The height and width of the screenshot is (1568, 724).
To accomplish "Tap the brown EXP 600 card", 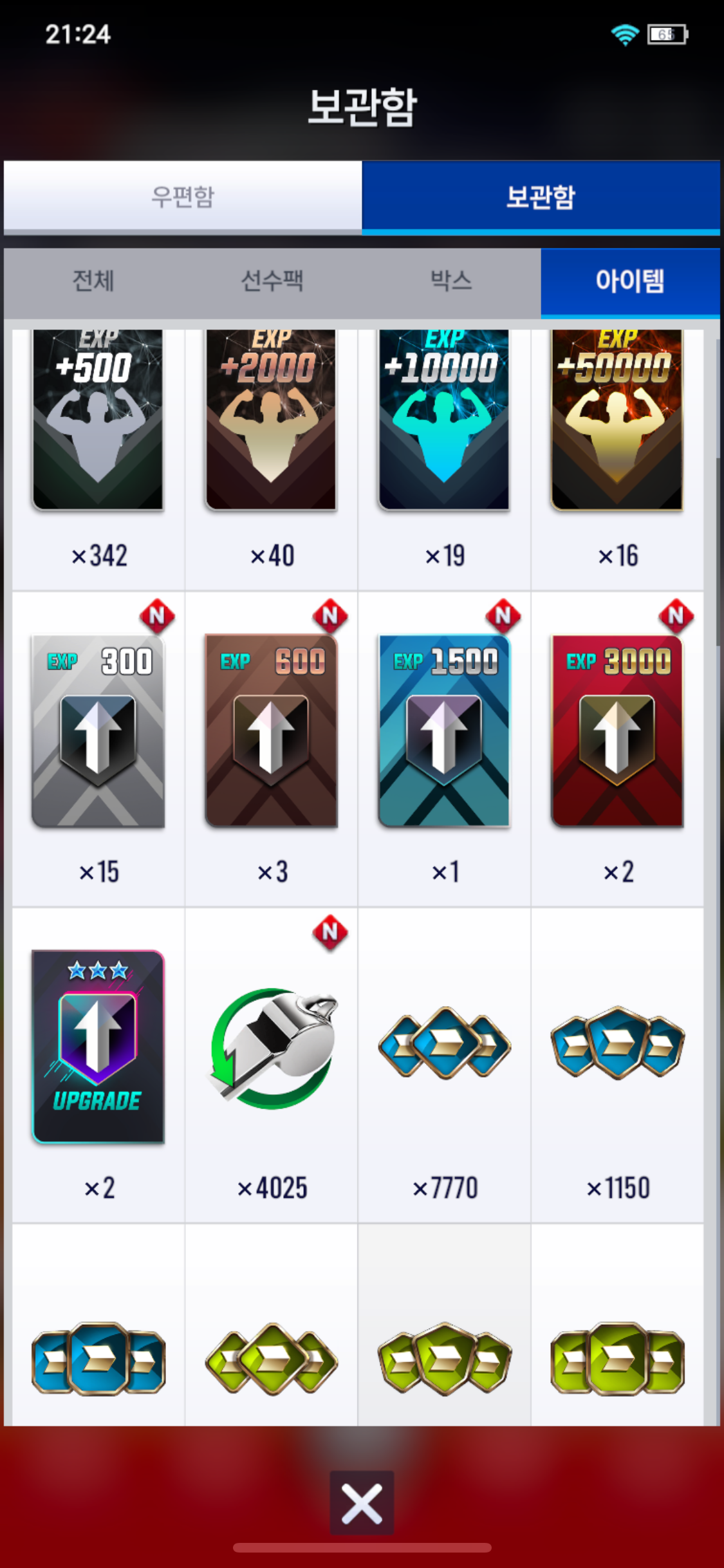I will 271,731.
